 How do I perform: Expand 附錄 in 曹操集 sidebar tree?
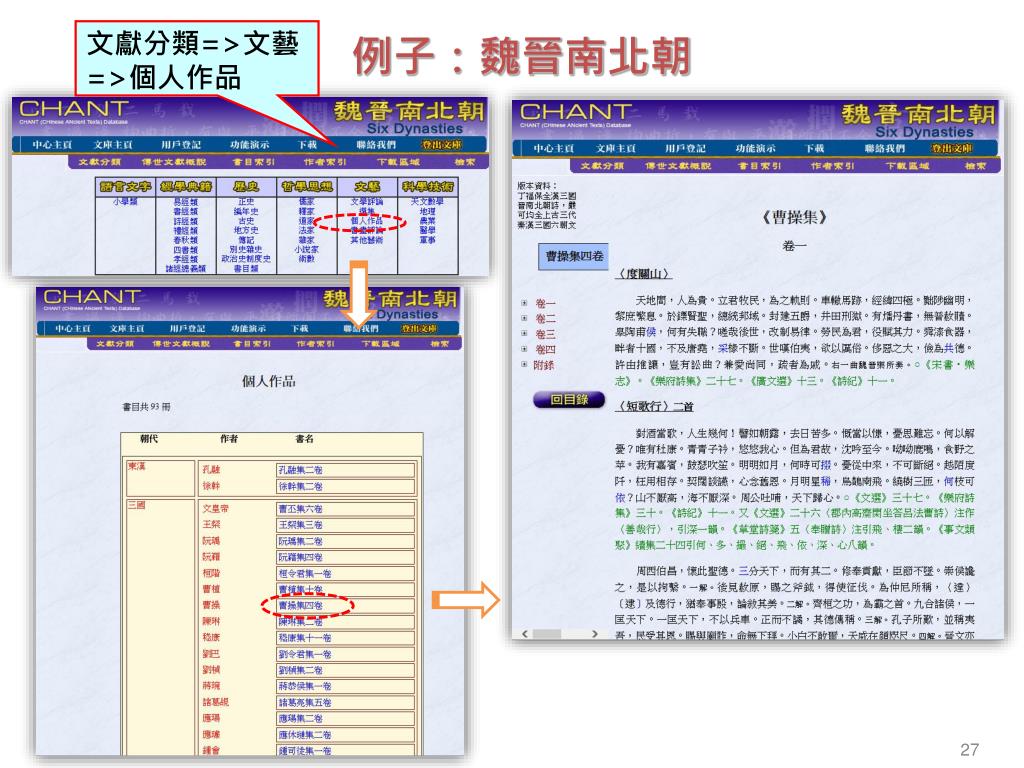(524, 364)
